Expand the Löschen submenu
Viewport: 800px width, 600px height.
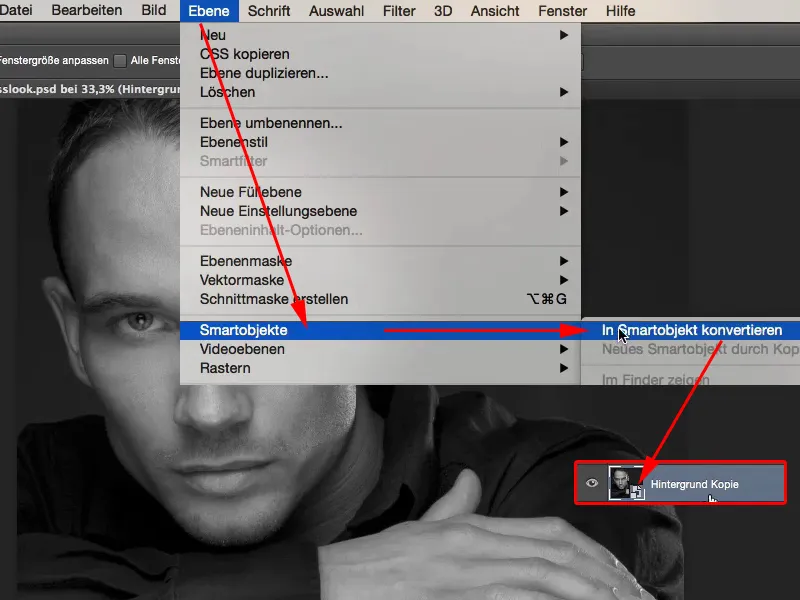coord(380,92)
